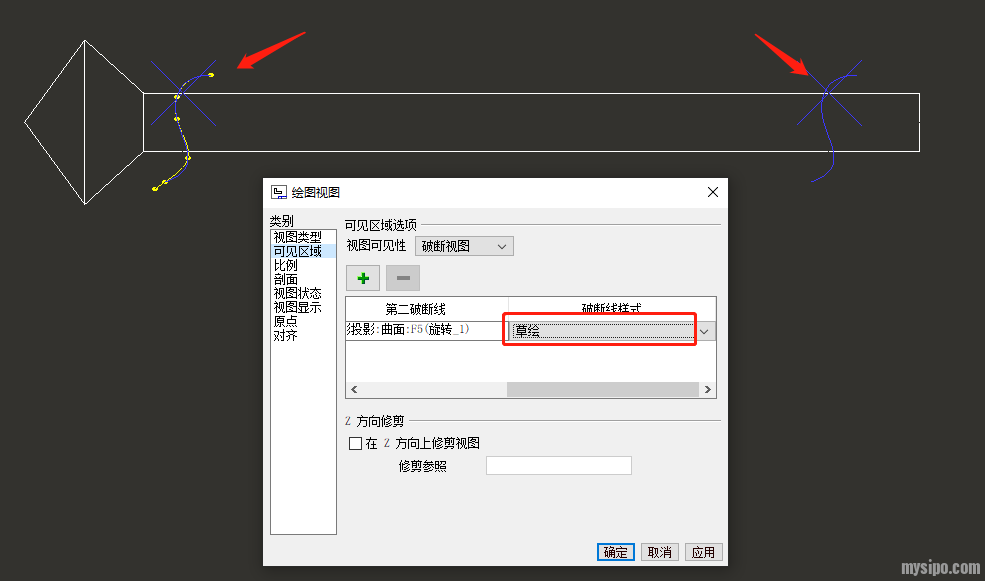Choose the 视图状态 category
The image size is (985, 581).
(x=298, y=294)
